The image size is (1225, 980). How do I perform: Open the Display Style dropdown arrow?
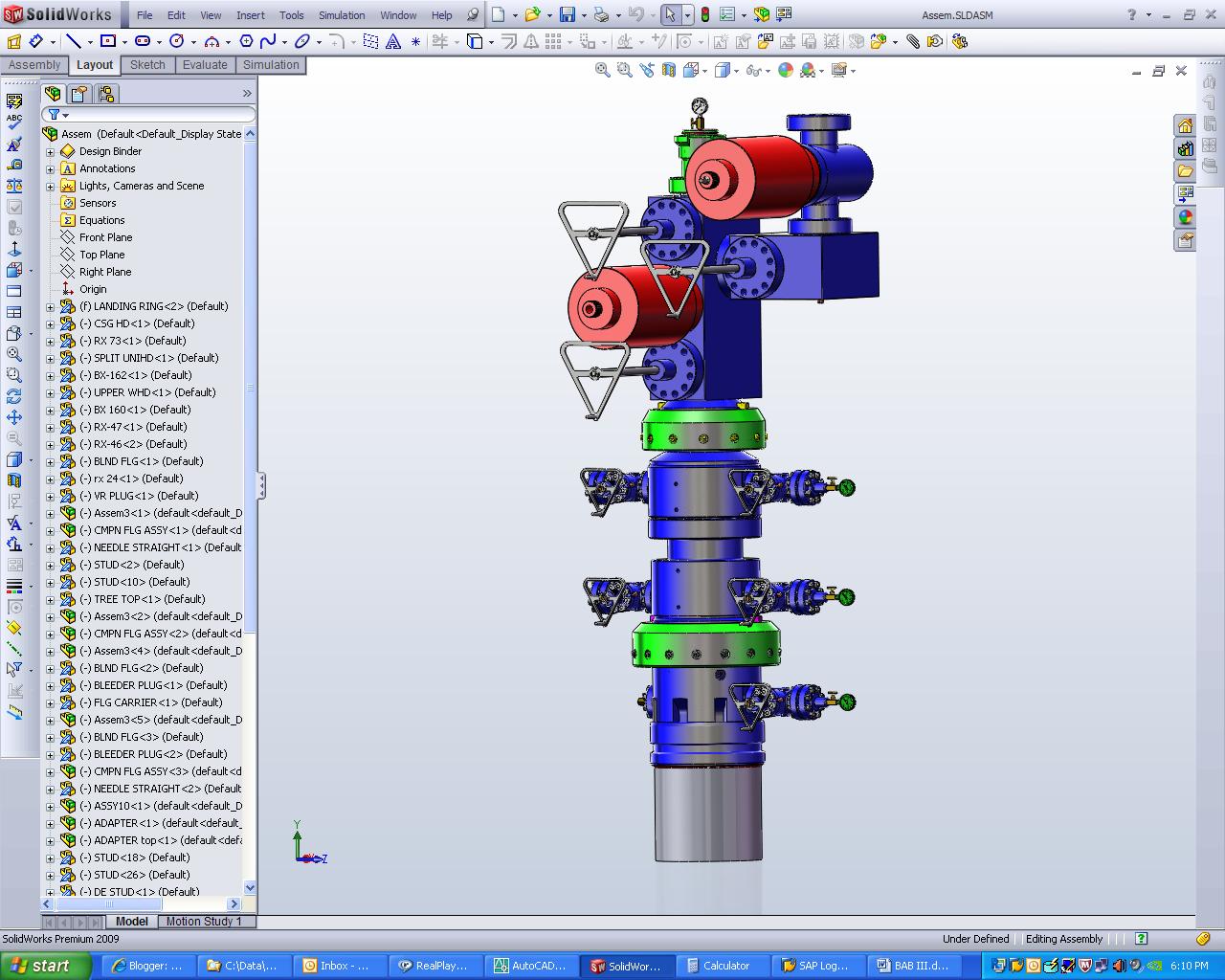(737, 71)
